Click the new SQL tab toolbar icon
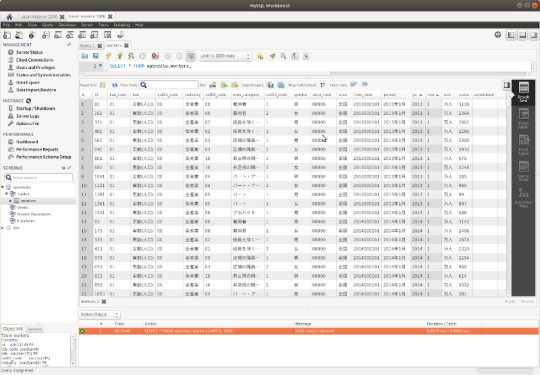This screenshot has width=540, height=375. pyautogui.click(x=7, y=35)
